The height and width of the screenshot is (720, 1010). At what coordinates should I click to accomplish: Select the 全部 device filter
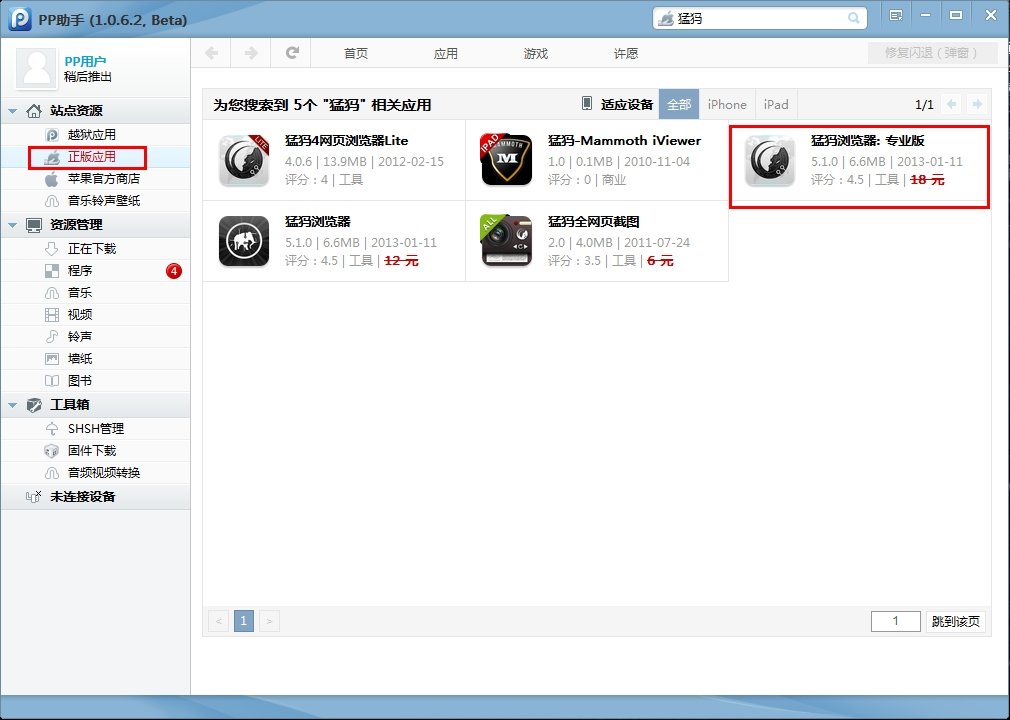(679, 104)
